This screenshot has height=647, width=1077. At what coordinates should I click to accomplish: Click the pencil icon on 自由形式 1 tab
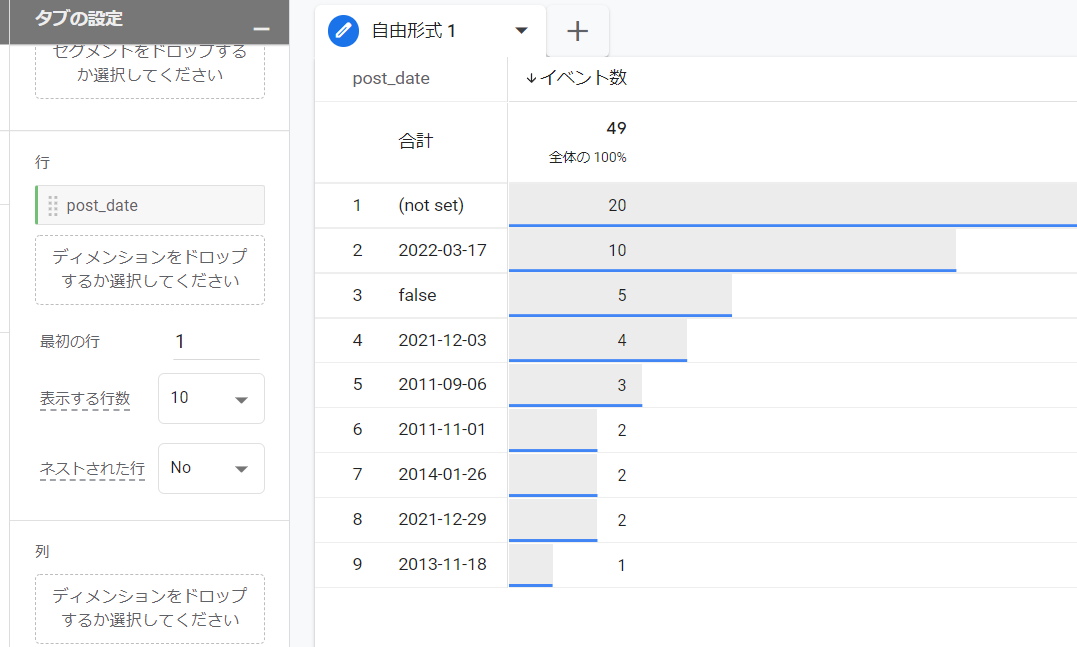343,31
